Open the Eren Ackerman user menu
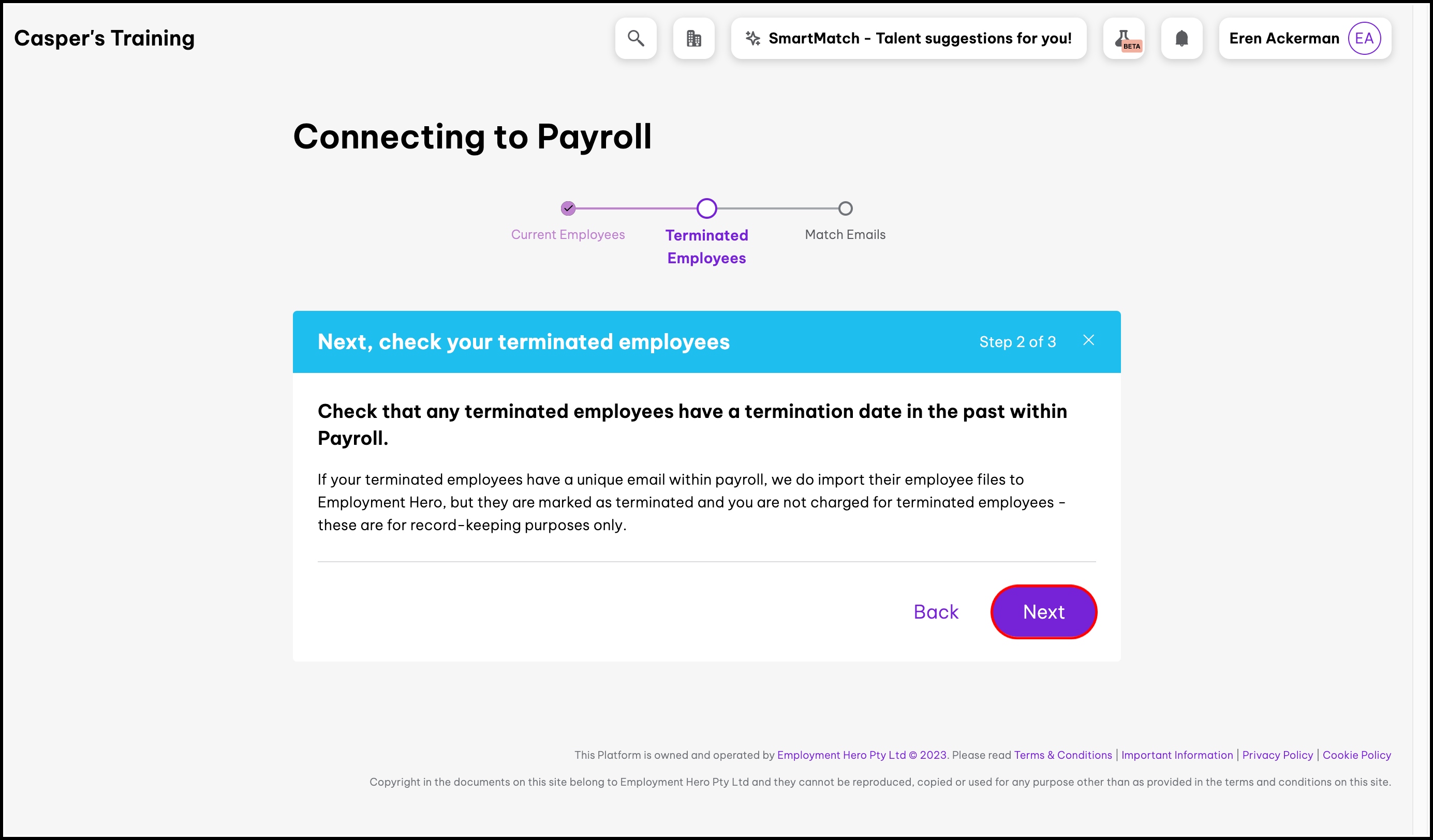This screenshot has height=840, width=1433. coord(1284,38)
